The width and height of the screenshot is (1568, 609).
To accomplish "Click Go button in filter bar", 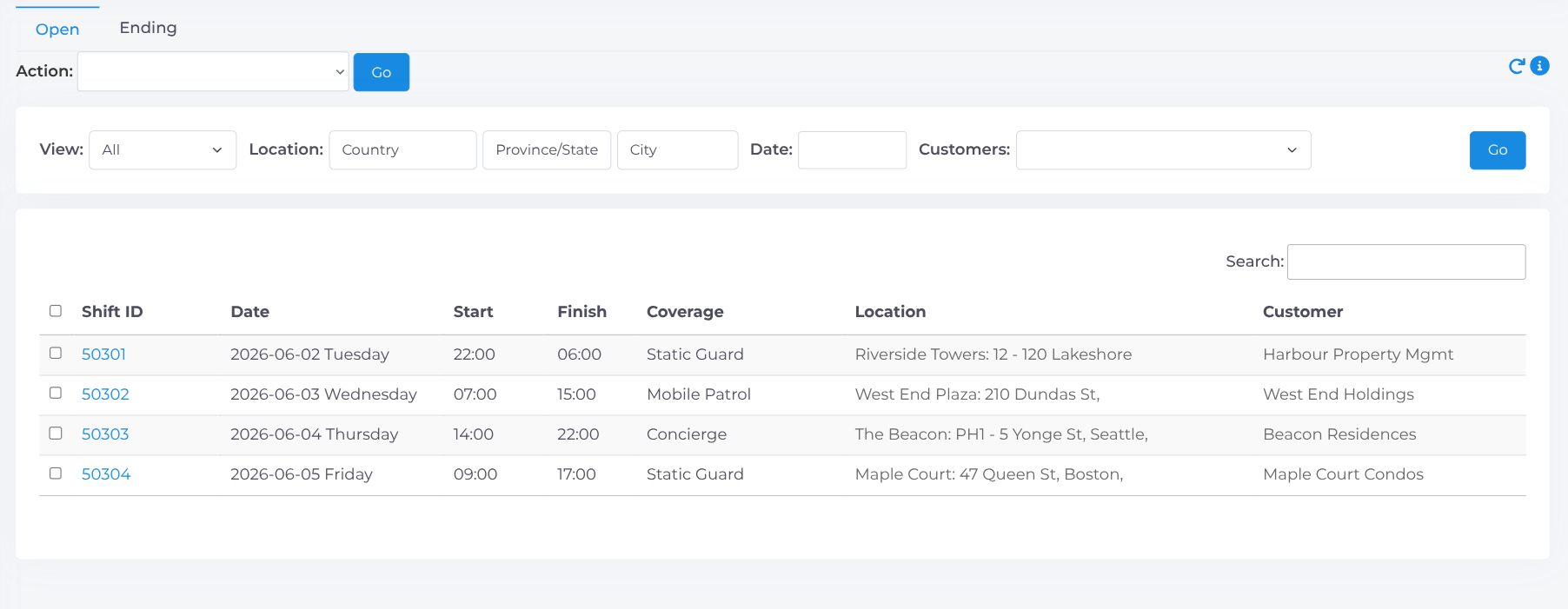I will pos(1497,150).
